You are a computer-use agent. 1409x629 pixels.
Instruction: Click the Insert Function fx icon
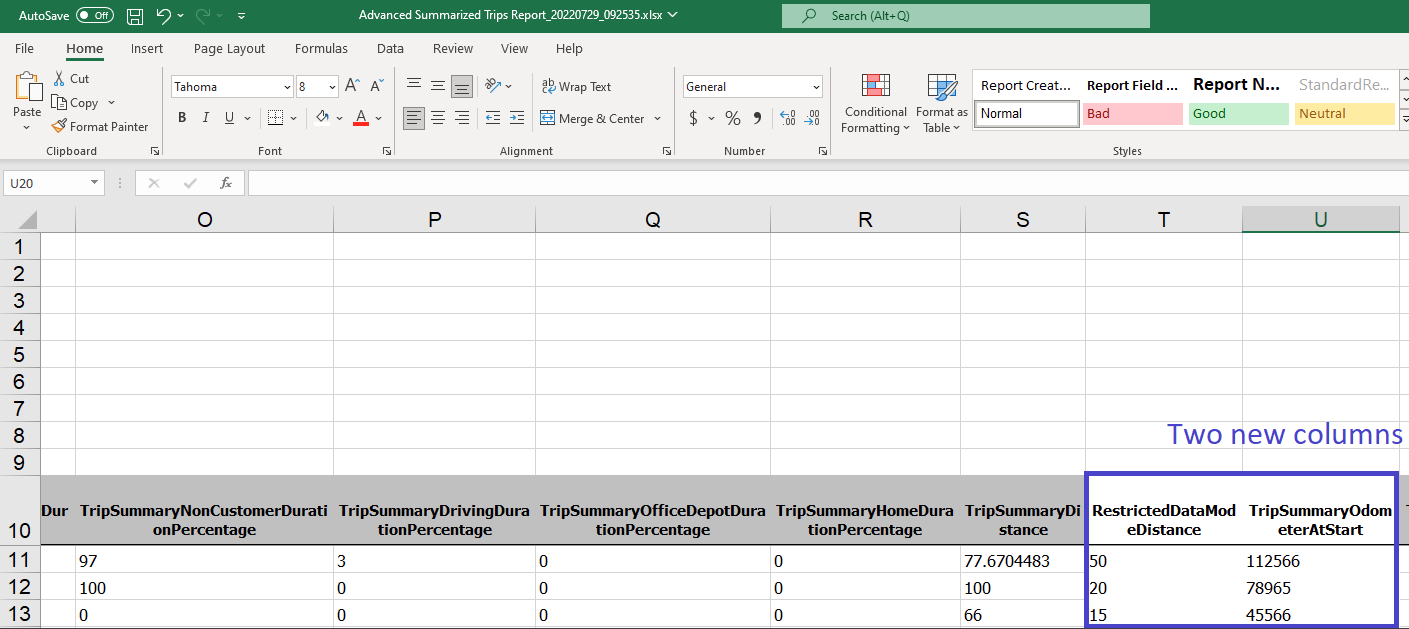pyautogui.click(x=226, y=183)
